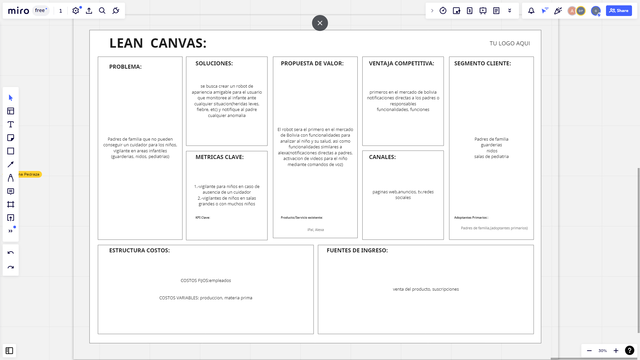Open board settings gear
The width and height of the screenshot is (640, 360).
coord(76,11)
